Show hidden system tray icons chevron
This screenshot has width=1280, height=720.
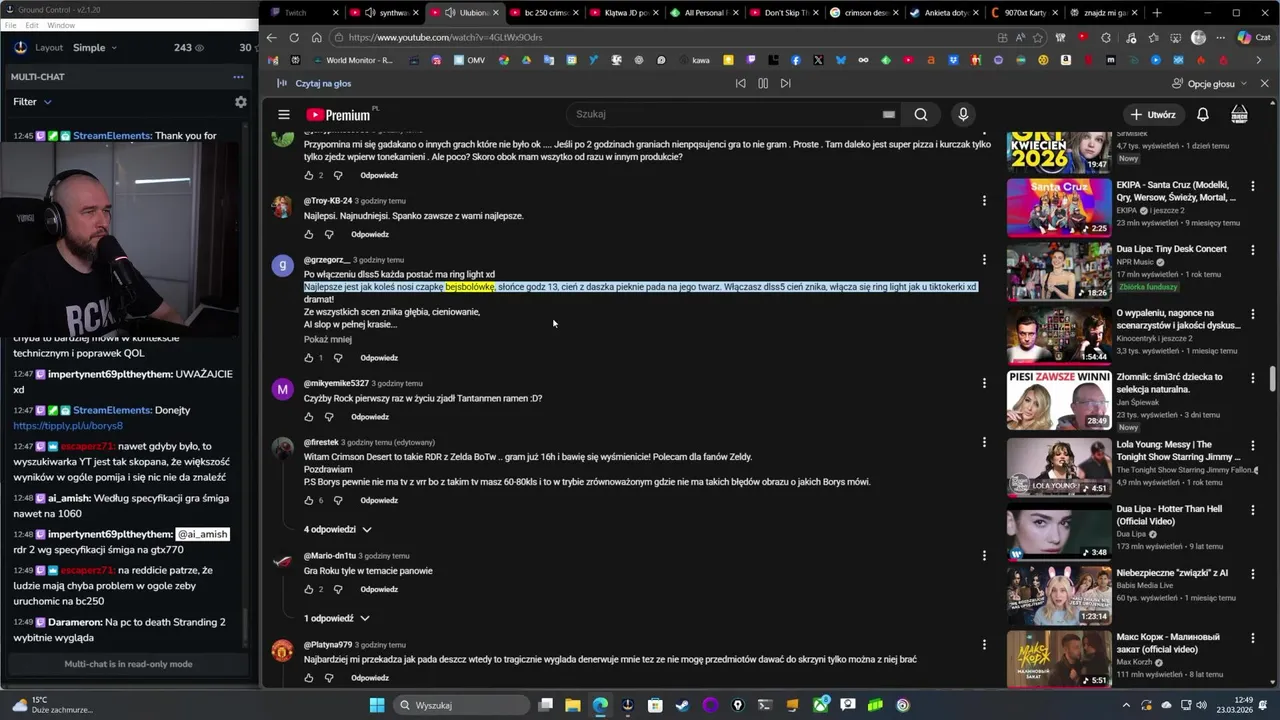[1125, 705]
